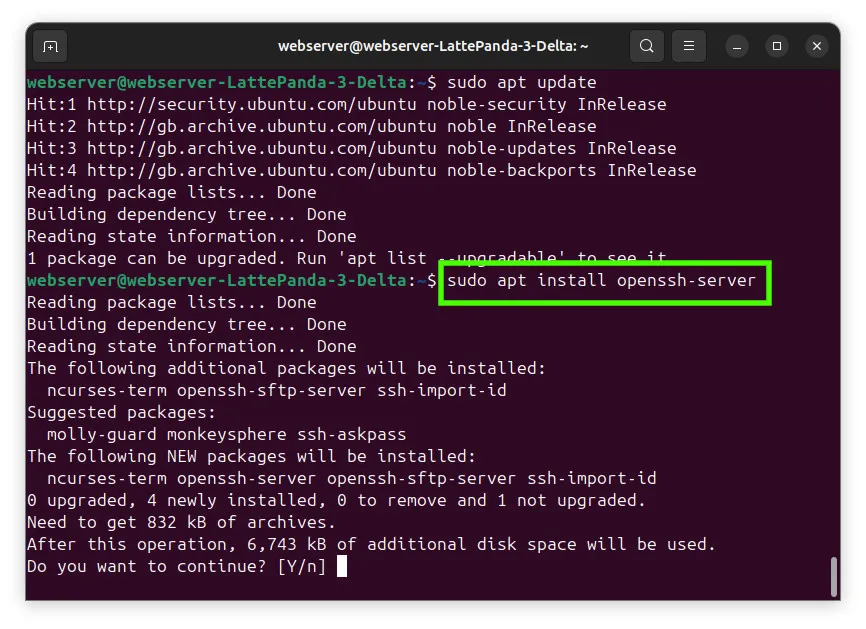Open the hamburger menu
Screen dimensions: 866x629
coord(689,46)
